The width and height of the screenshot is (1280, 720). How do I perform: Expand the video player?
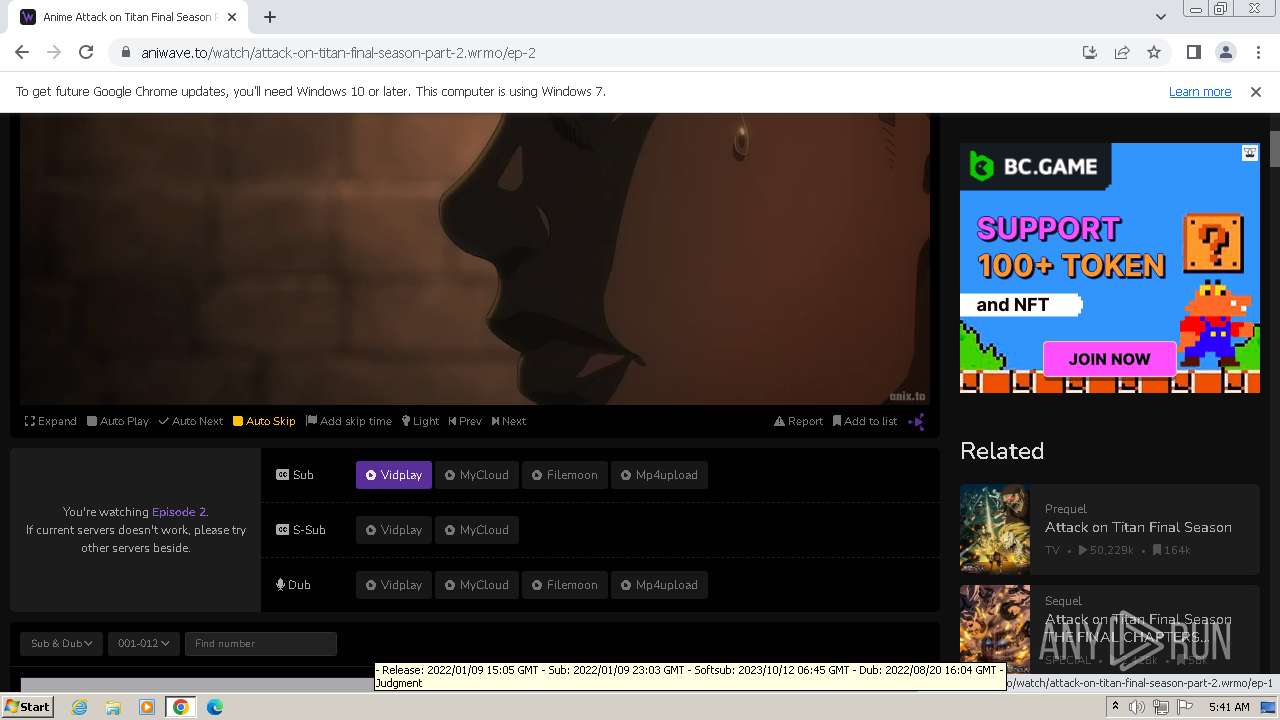pos(50,421)
